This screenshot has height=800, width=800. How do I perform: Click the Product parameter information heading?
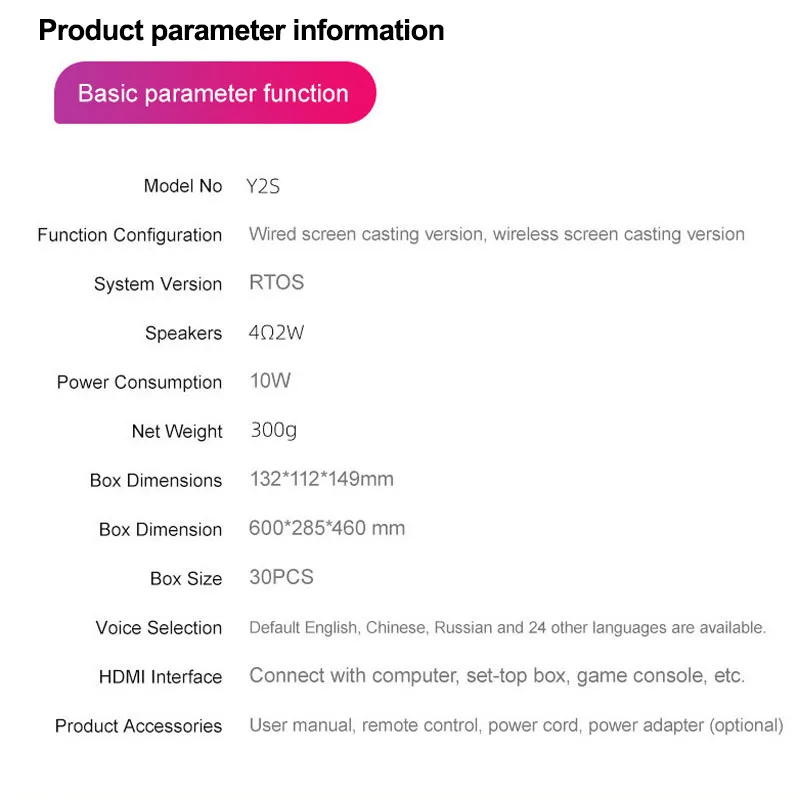coord(241,31)
